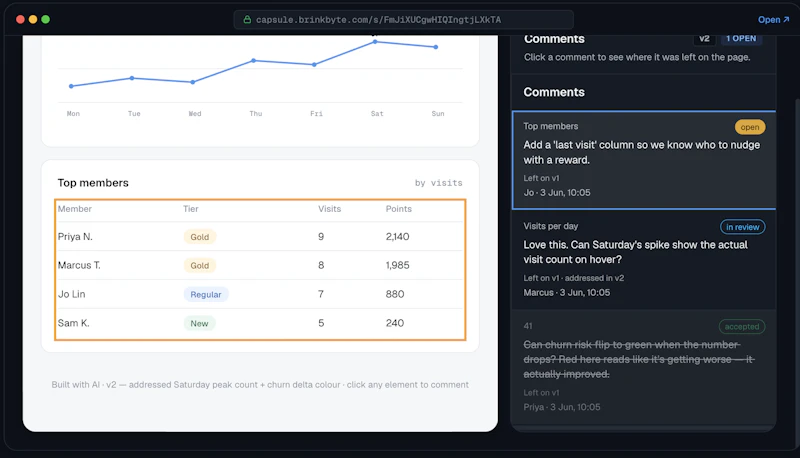The width and height of the screenshot is (800, 458).
Task: Click the 880 points value
Action: [x=395, y=294]
